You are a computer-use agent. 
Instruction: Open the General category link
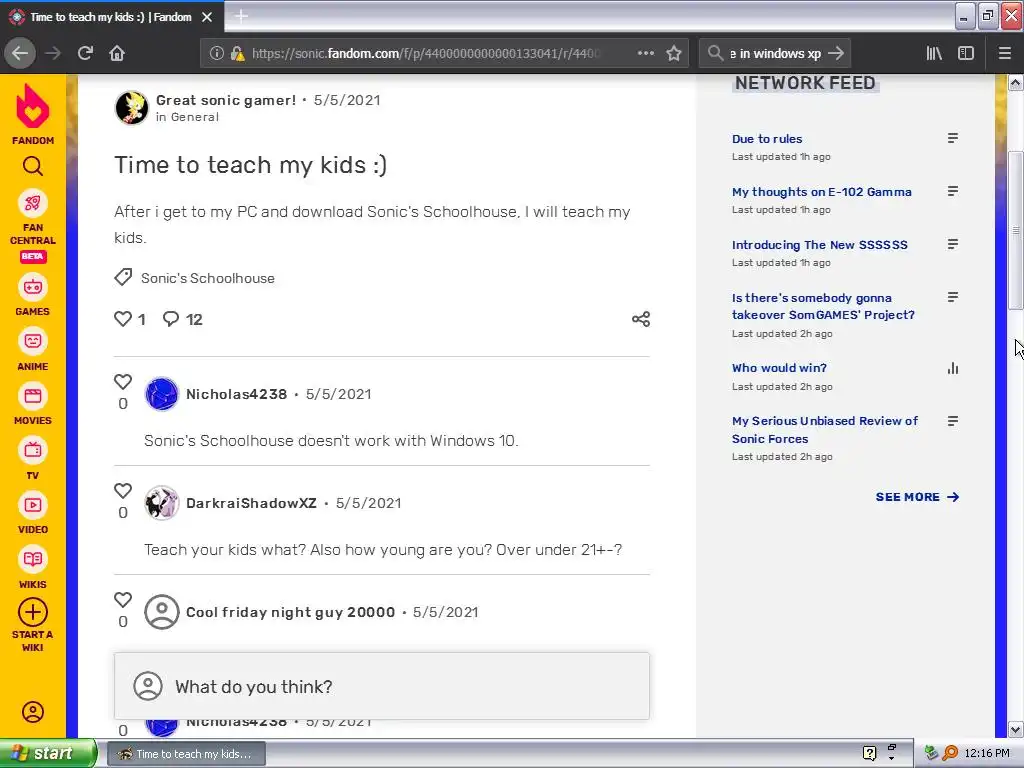(195, 117)
